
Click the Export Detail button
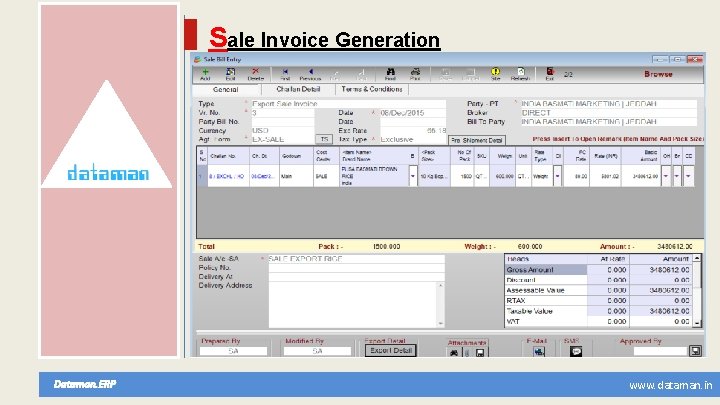point(391,350)
